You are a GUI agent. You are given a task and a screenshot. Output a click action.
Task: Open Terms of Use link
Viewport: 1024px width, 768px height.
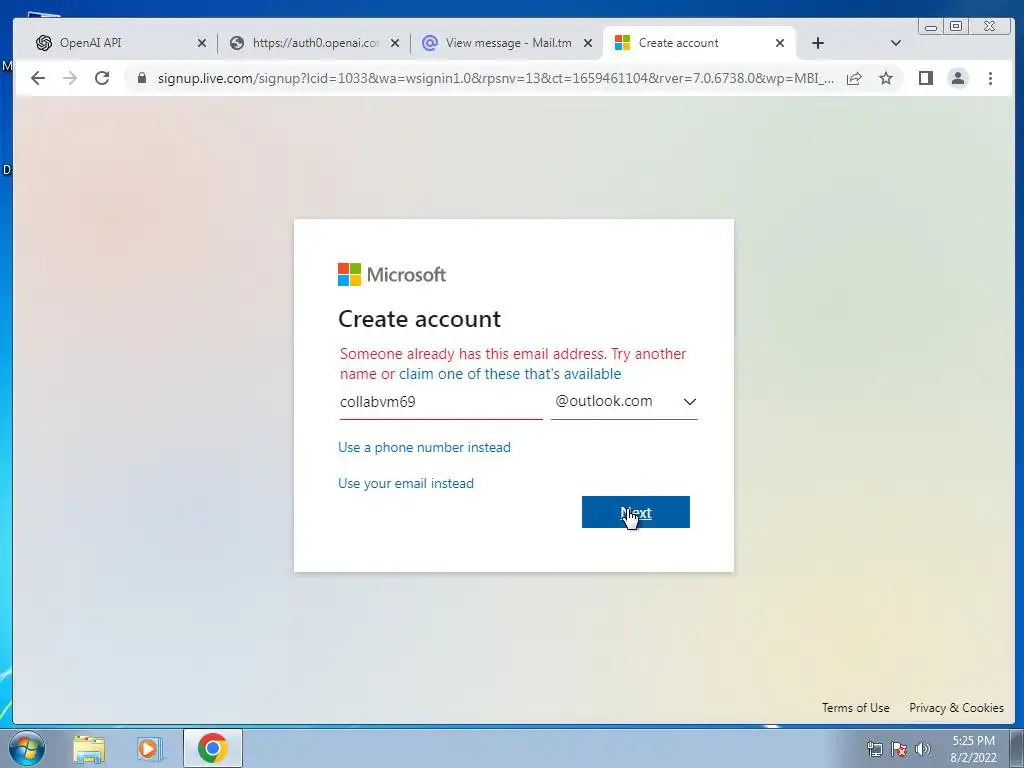[856, 708]
